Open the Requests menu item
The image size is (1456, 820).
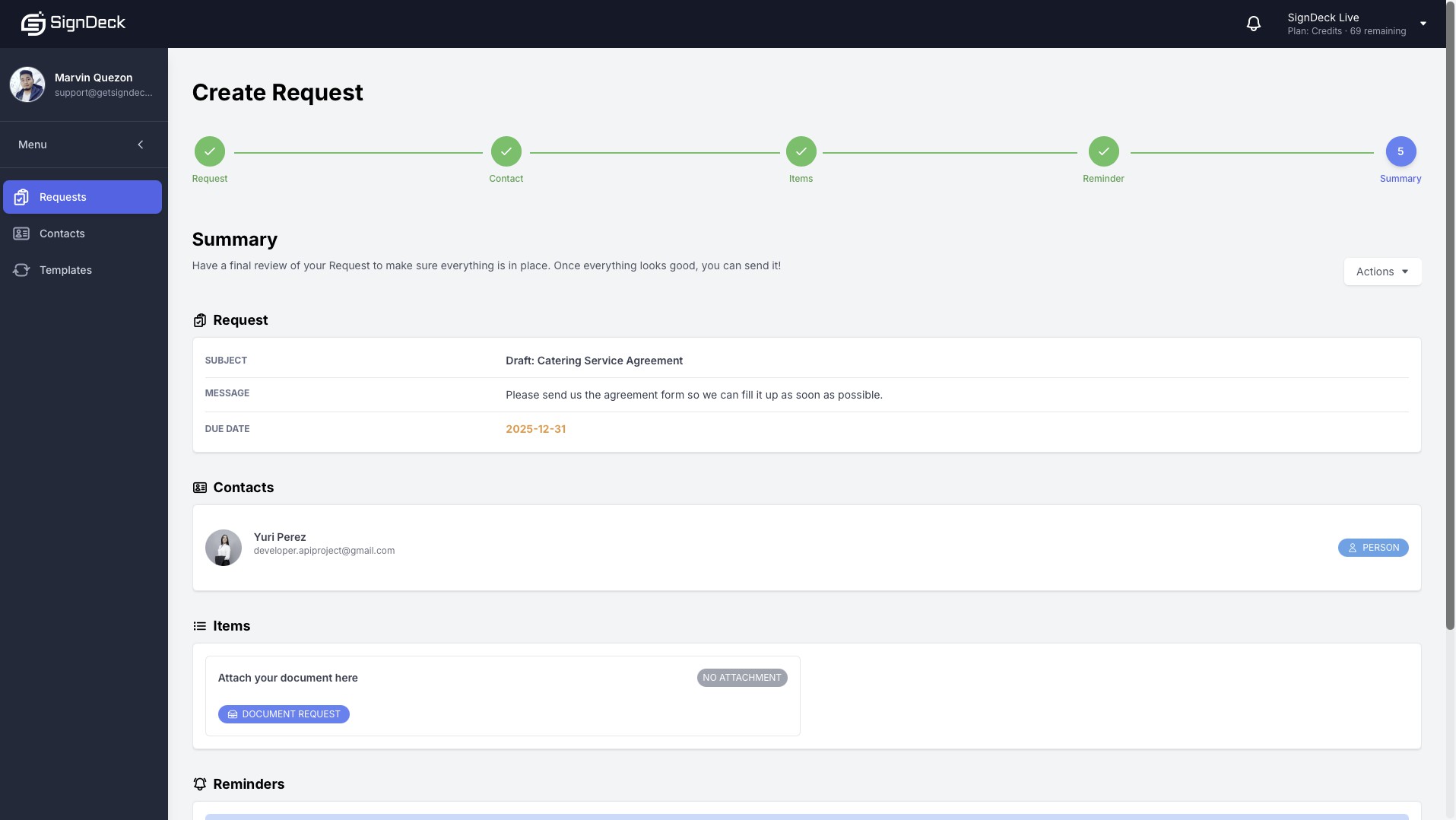coord(82,197)
